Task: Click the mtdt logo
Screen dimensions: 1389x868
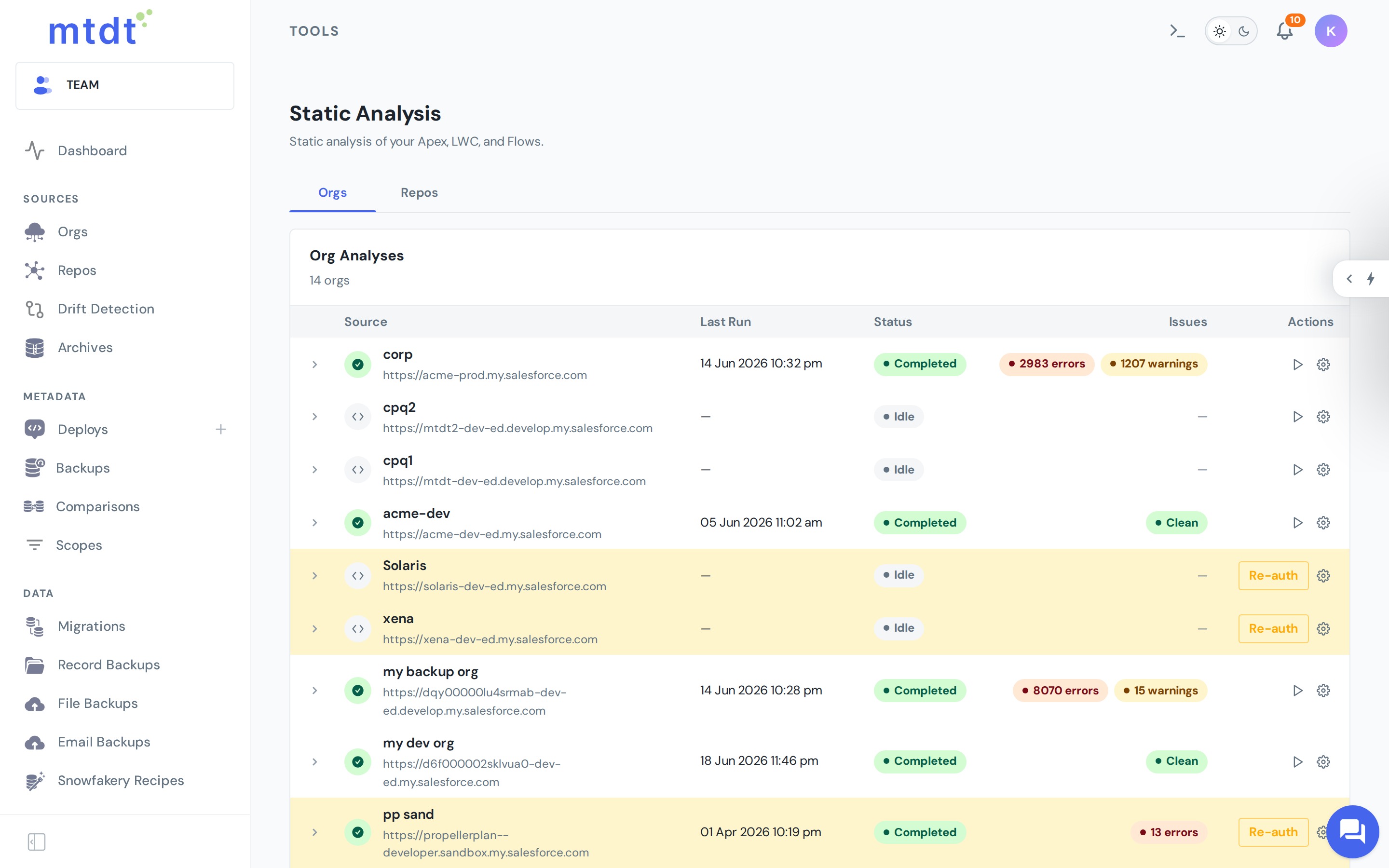Action: (x=100, y=27)
